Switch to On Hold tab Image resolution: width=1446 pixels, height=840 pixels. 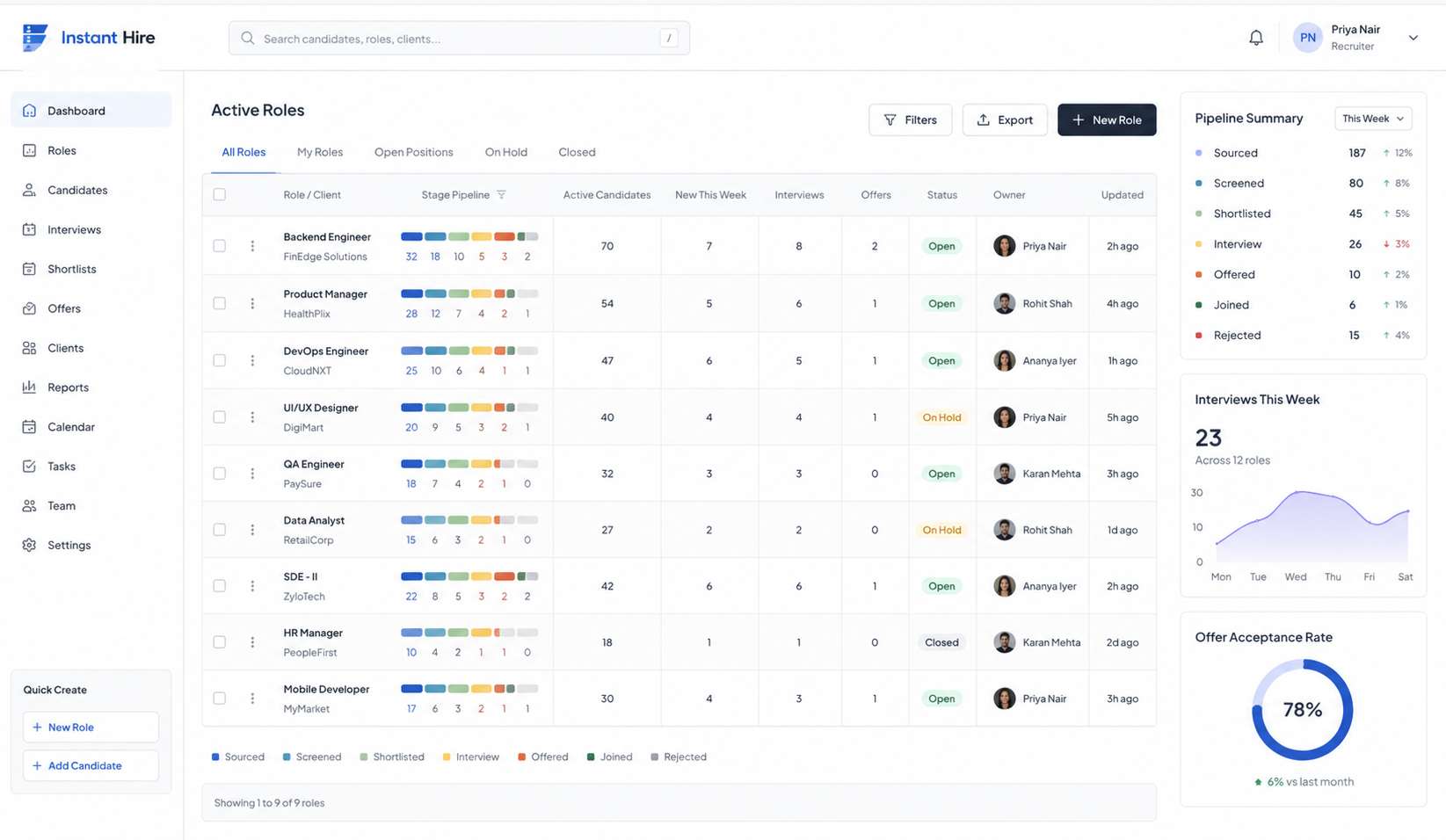(506, 152)
